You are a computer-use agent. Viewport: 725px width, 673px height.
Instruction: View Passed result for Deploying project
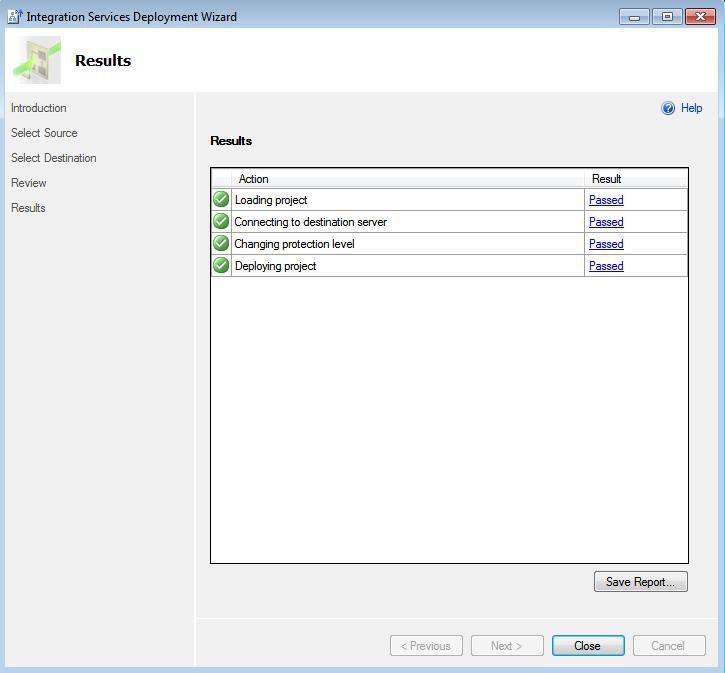606,266
